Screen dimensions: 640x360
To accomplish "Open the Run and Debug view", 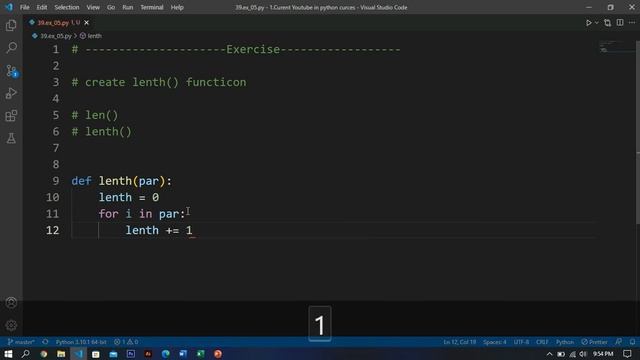I will (x=11, y=93).
